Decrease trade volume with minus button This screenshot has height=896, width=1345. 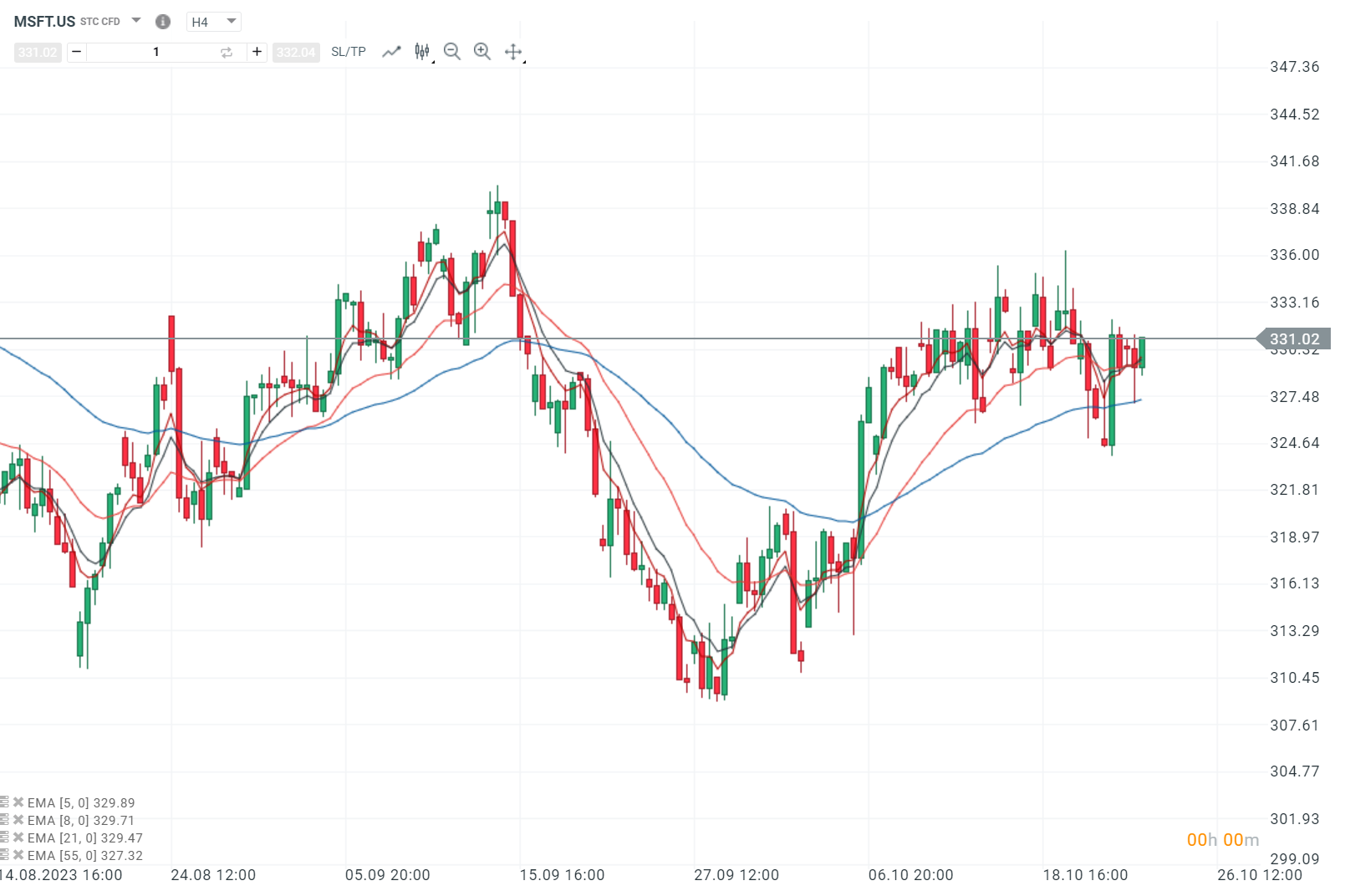pyautogui.click(x=77, y=52)
